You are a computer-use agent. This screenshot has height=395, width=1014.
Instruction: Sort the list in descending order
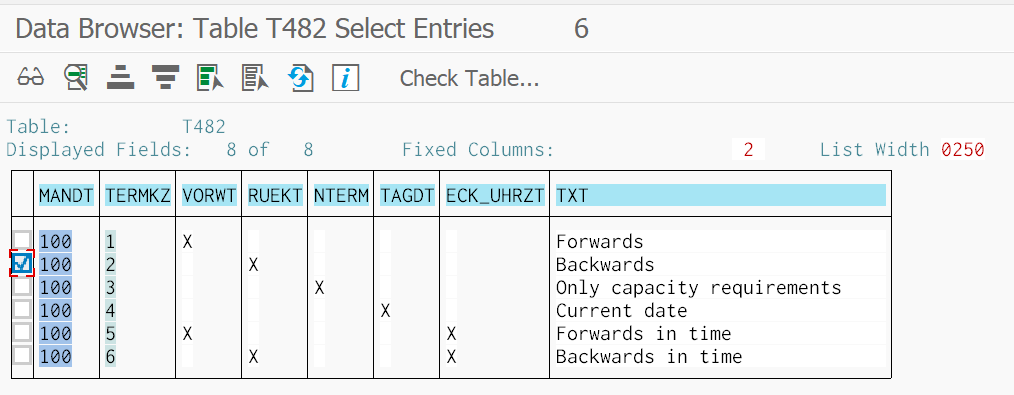click(166, 78)
